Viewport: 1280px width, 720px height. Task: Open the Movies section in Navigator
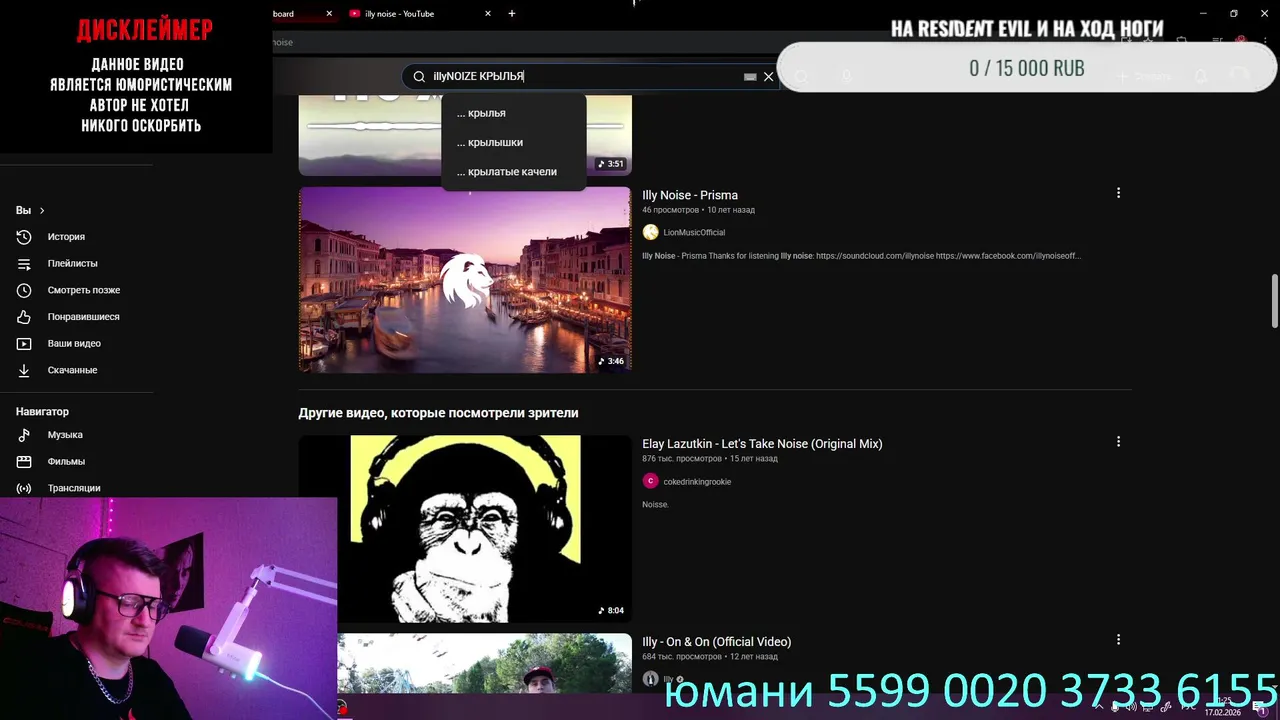coord(66,462)
